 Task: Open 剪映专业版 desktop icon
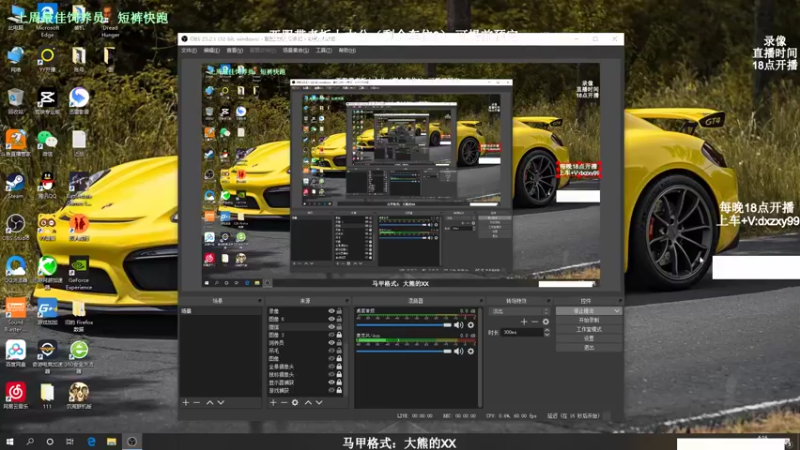(47, 102)
